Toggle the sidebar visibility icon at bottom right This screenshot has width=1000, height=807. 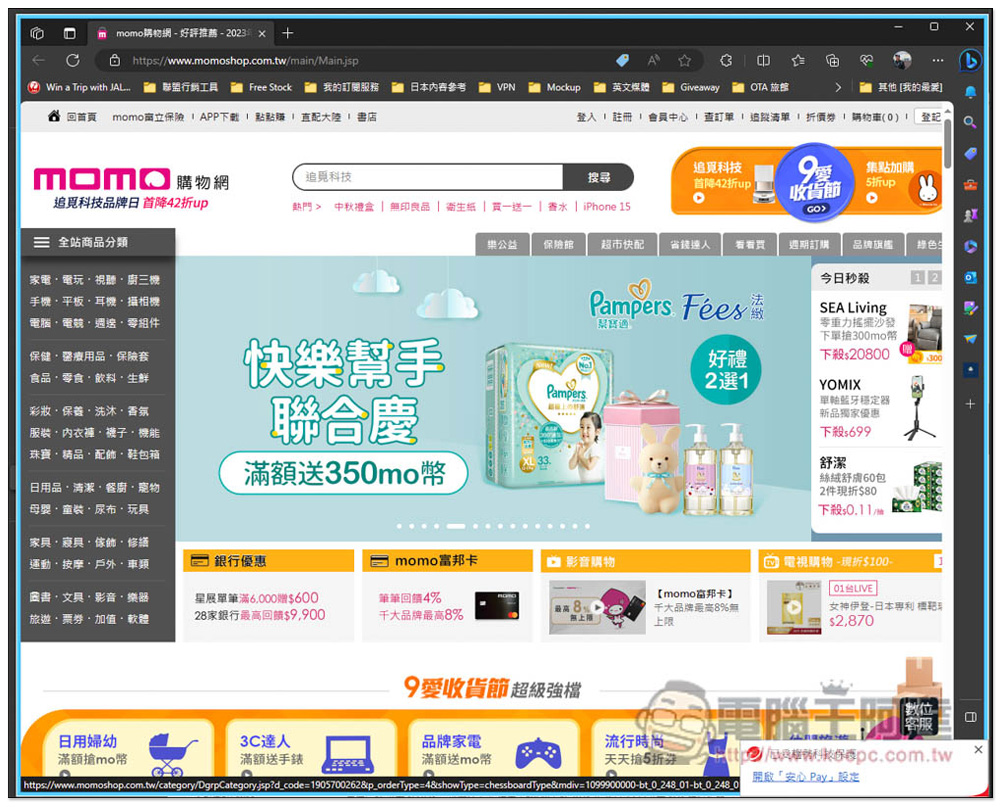point(970,717)
